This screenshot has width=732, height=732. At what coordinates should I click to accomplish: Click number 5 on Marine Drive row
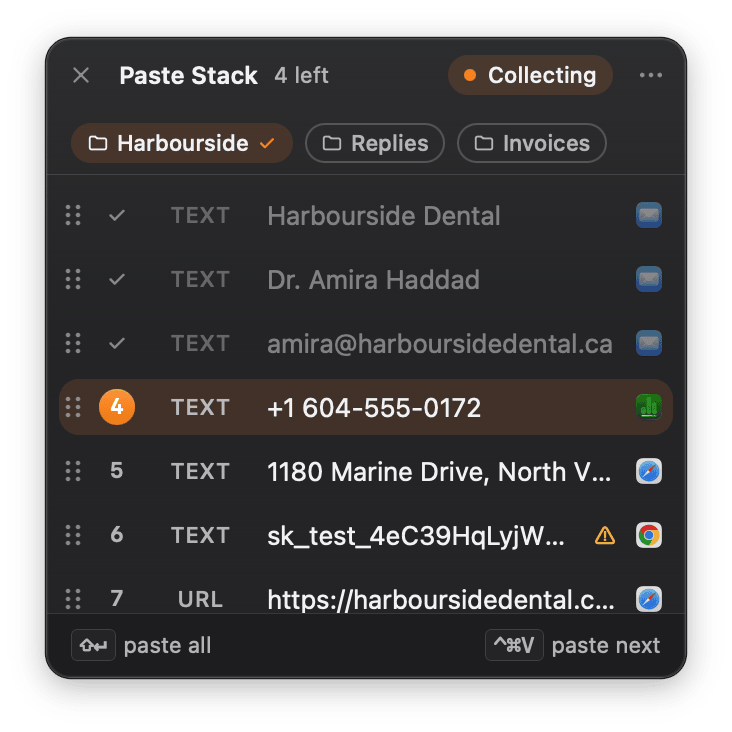[117, 471]
